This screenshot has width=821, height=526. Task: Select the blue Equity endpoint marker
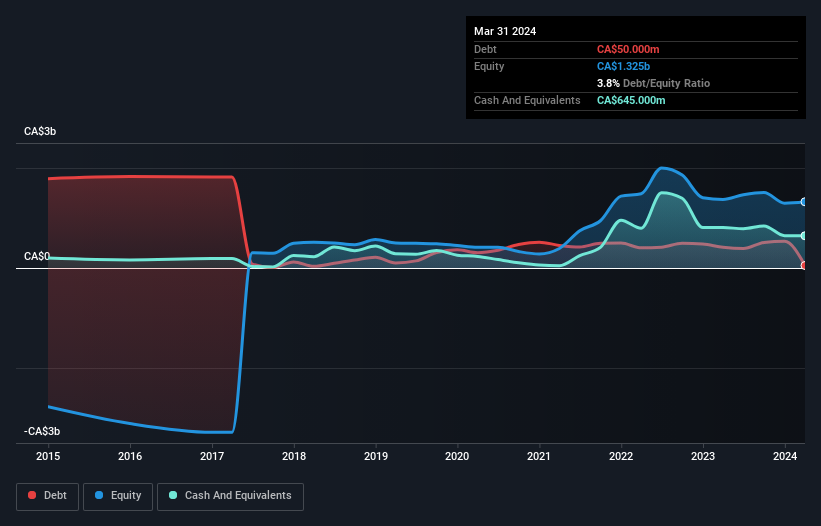click(x=804, y=202)
